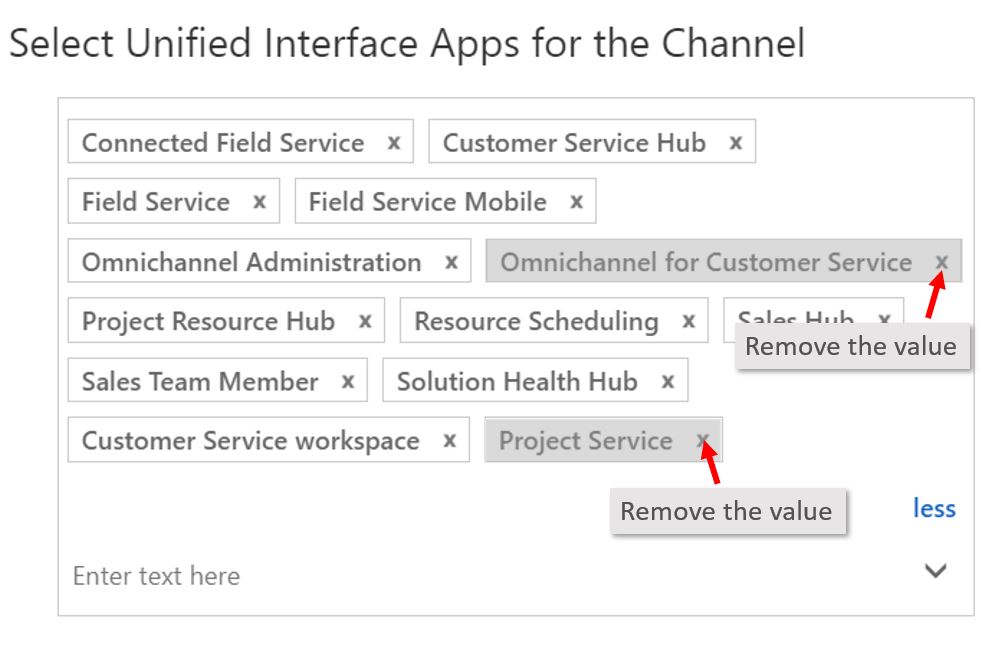Click the 'Select Unified Interface Apps' heading
Viewport: 1006px width, 649px height.
(x=407, y=44)
